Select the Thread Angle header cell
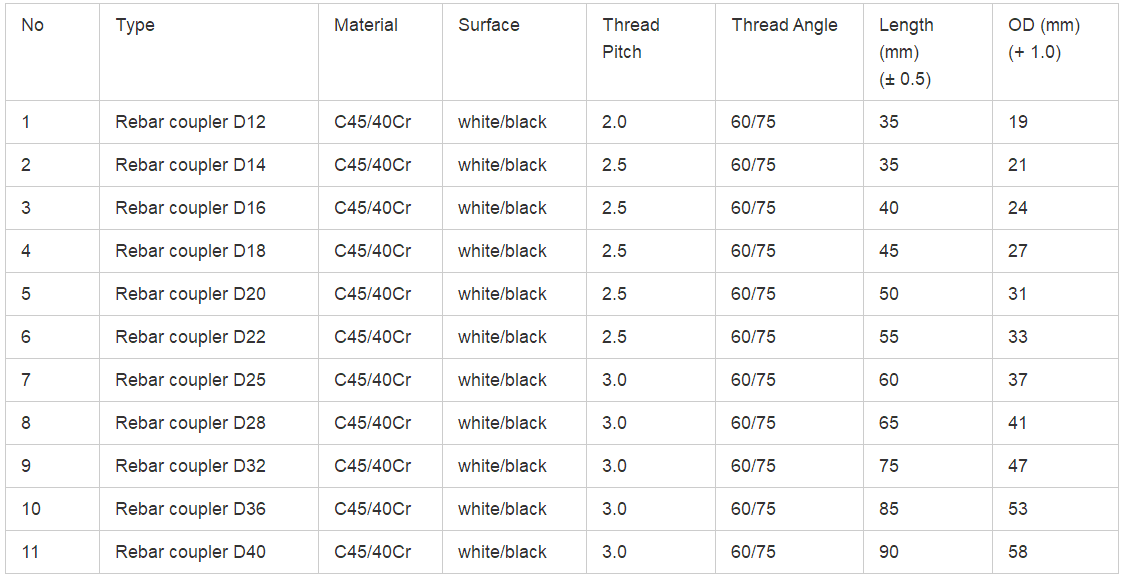This screenshot has width=1127, height=583. (789, 52)
